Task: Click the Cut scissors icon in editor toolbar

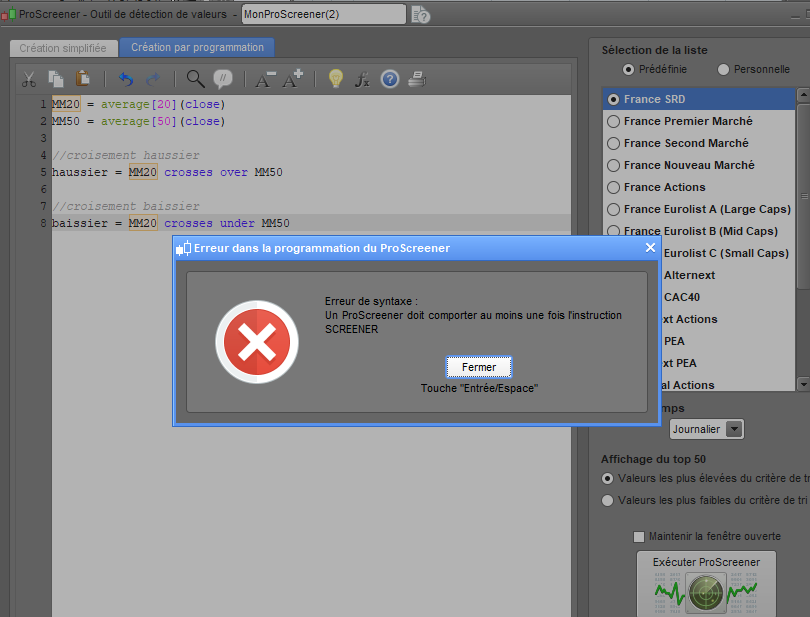Action: [29, 79]
